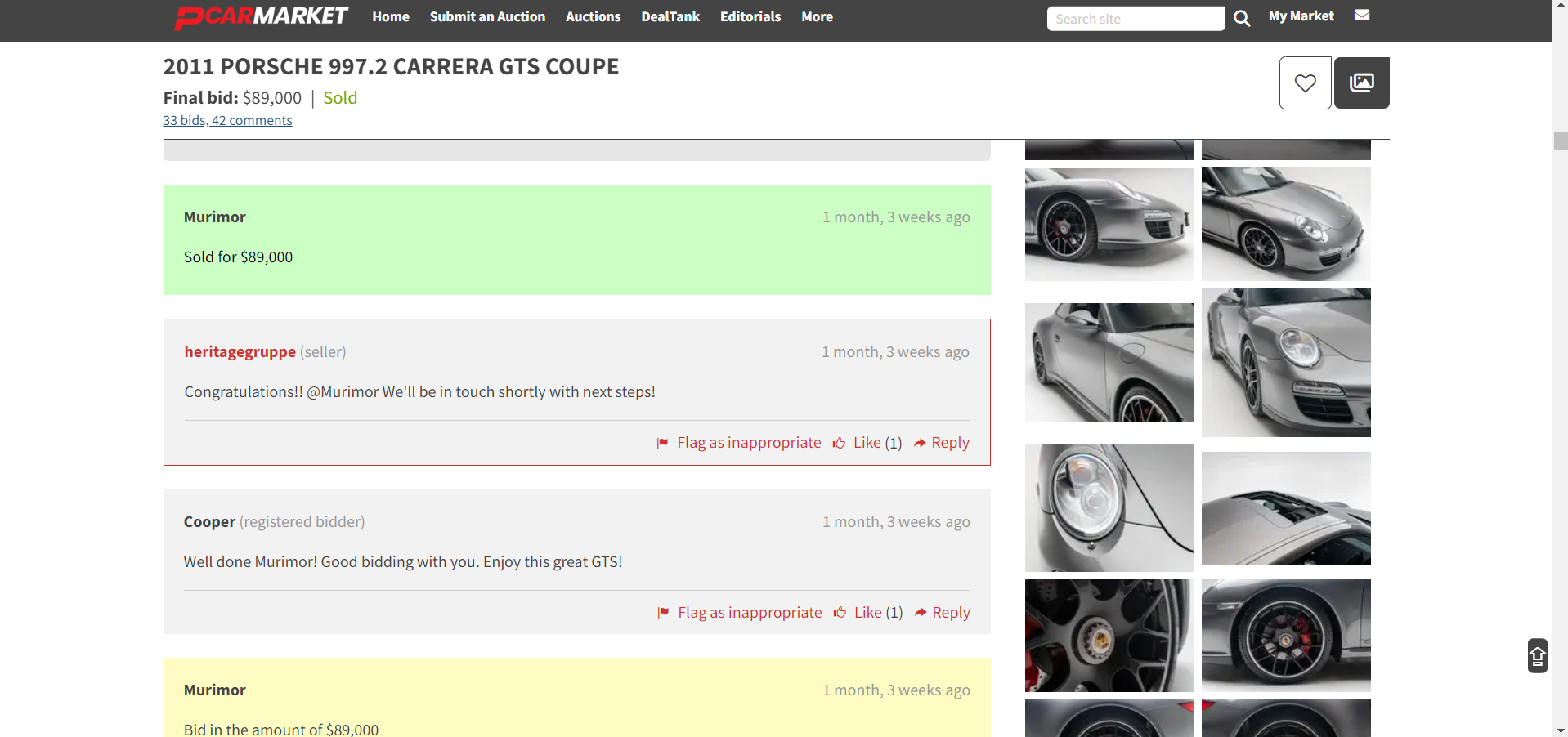Open thumbnail of door and fender
1568x737 pixels.
pos(1109,362)
